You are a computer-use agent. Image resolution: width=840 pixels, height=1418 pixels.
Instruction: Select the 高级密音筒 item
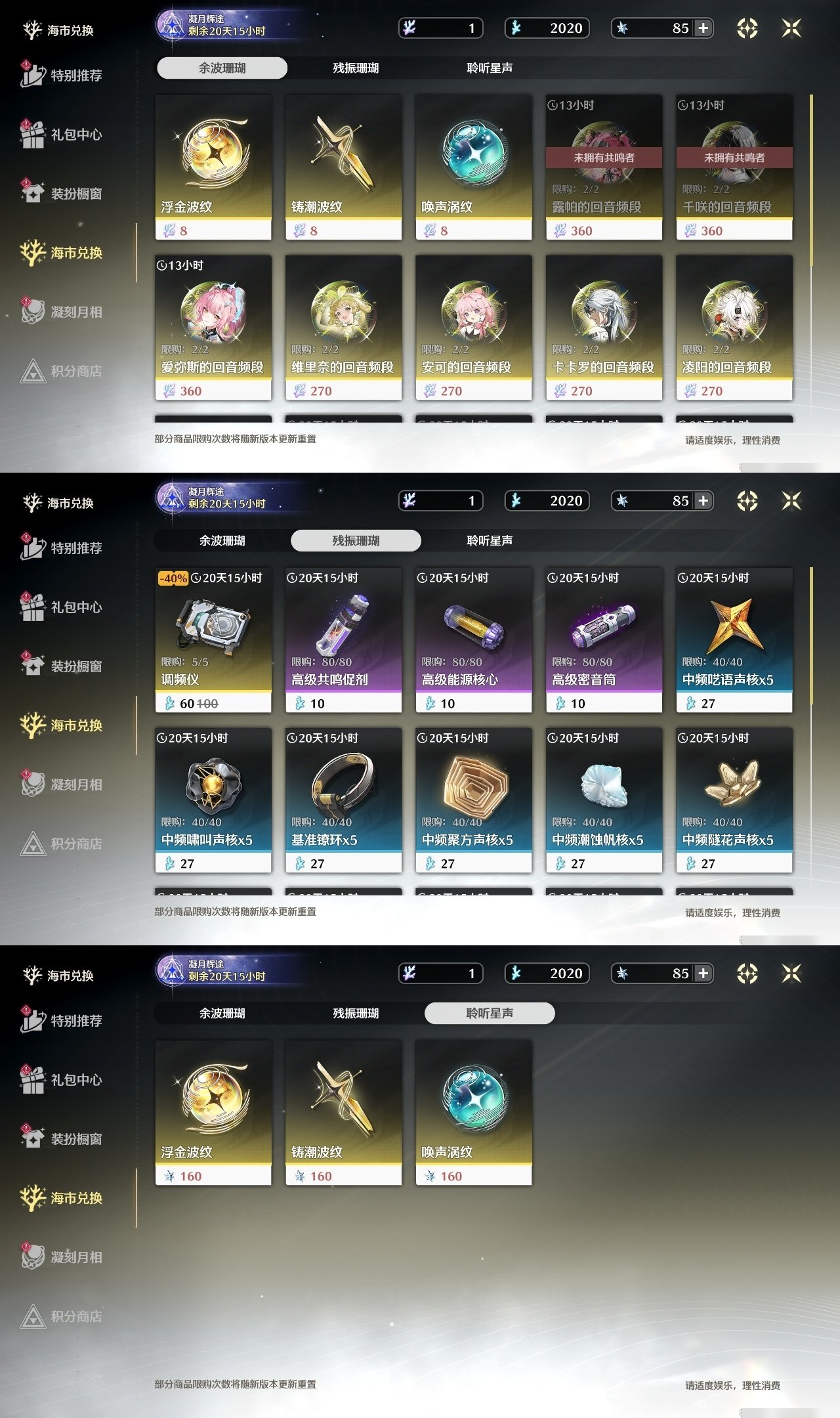(x=604, y=640)
